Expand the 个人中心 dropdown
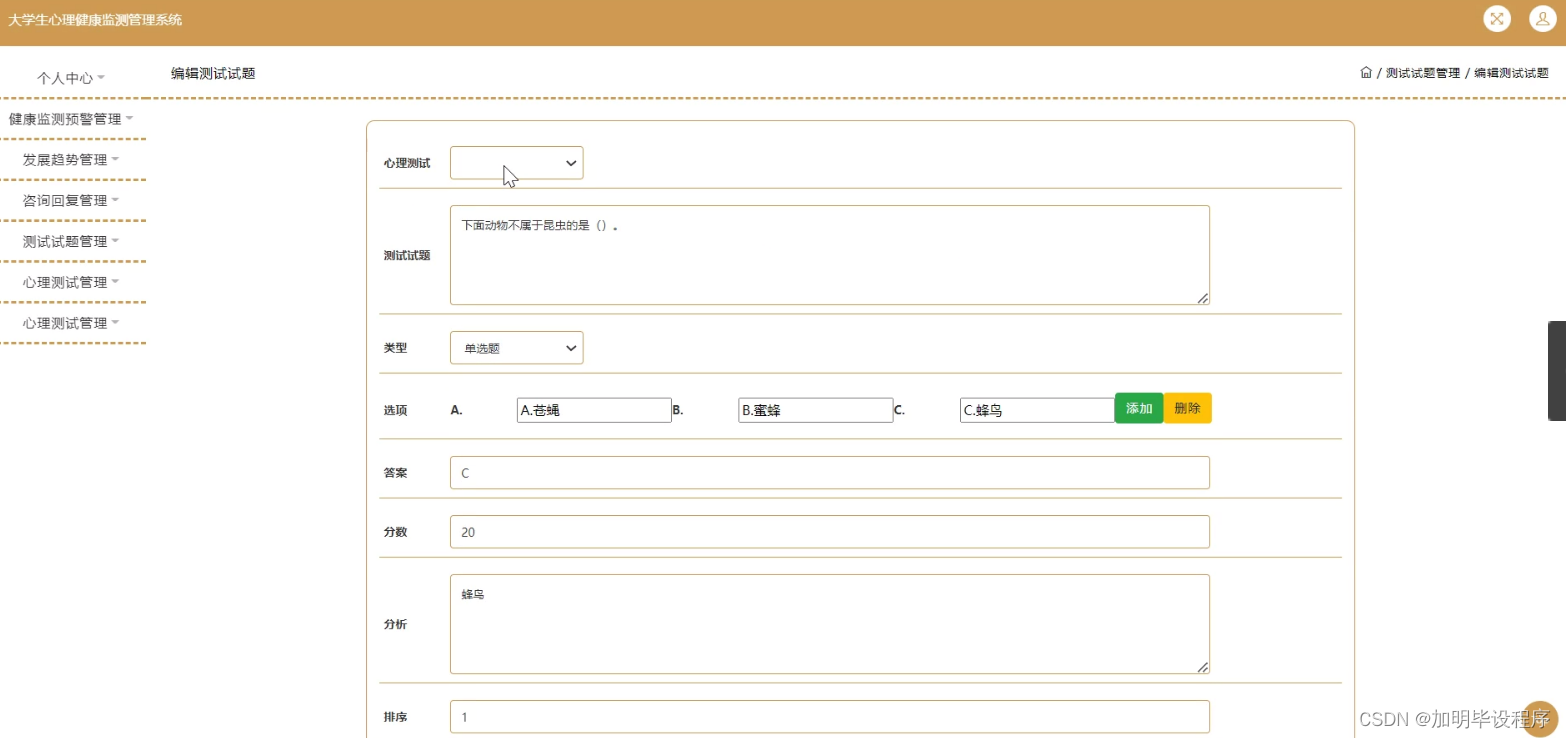 click(x=70, y=77)
